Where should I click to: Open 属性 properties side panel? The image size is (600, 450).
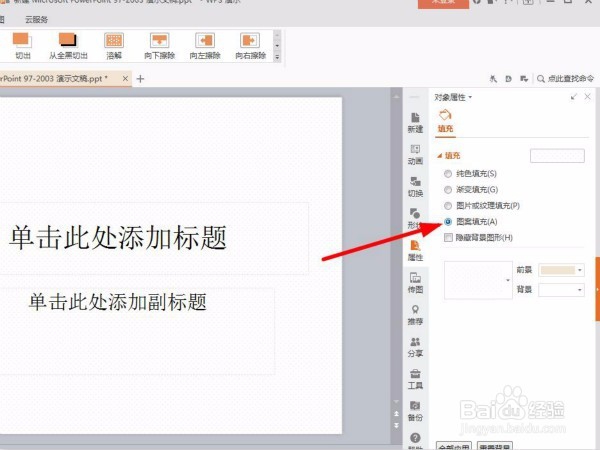pos(415,251)
